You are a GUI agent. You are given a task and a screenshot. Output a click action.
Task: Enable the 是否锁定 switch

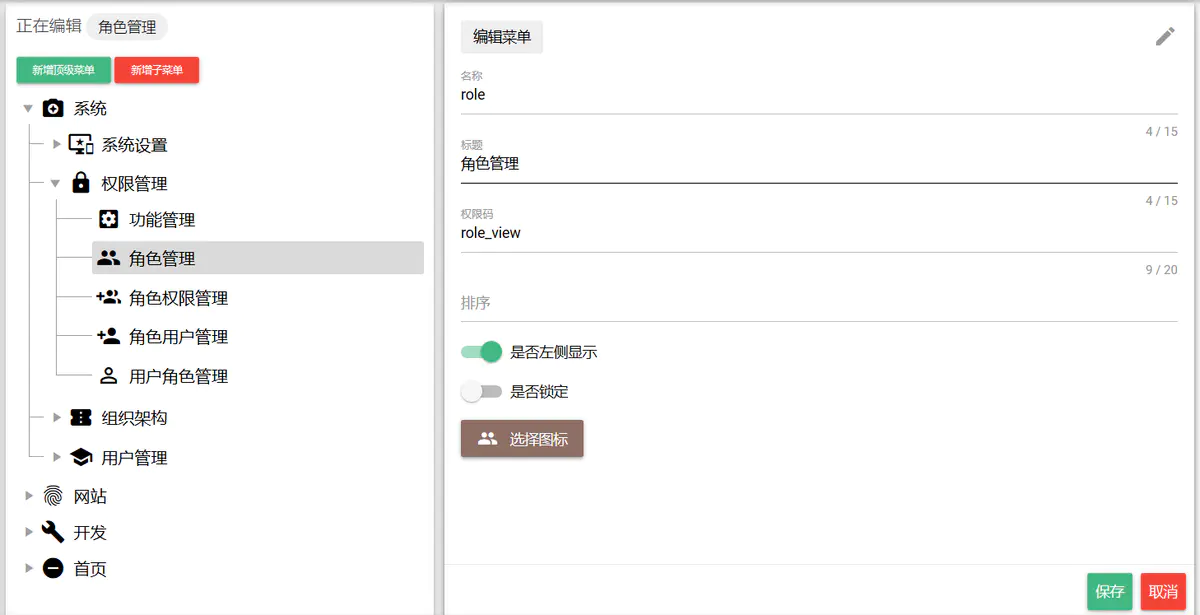point(482,392)
